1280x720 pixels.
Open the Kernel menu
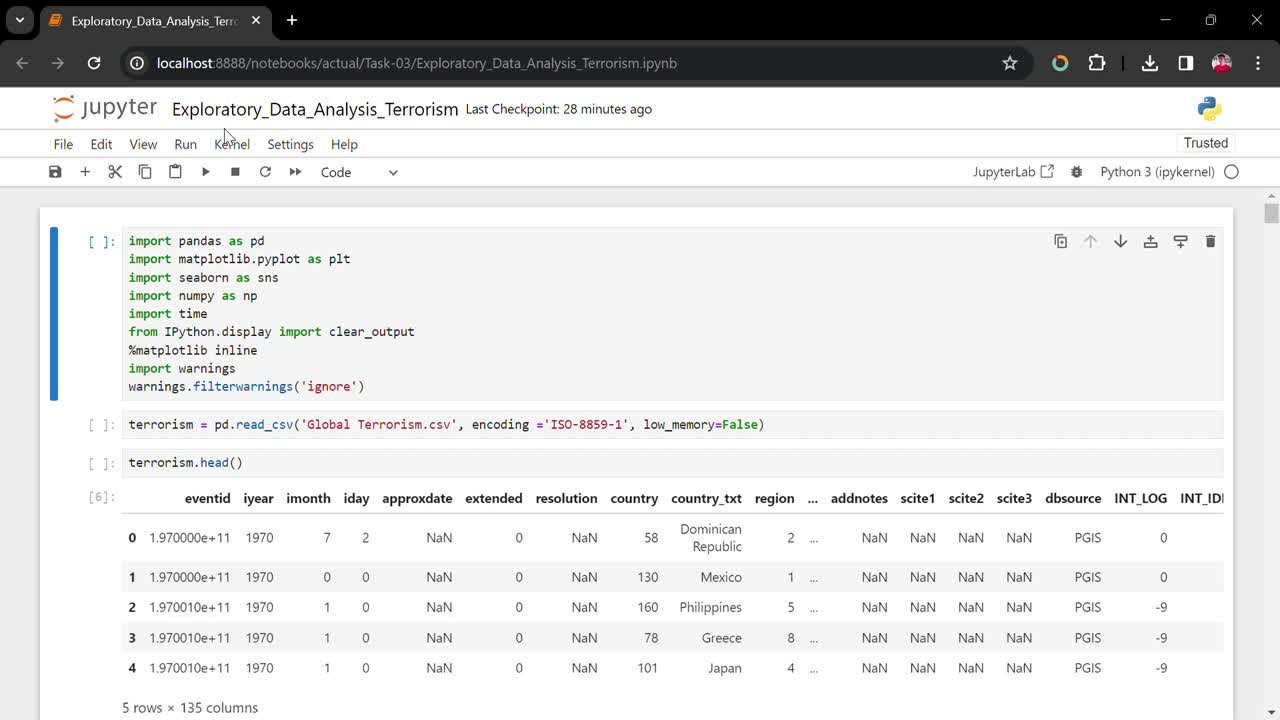pyautogui.click(x=232, y=144)
